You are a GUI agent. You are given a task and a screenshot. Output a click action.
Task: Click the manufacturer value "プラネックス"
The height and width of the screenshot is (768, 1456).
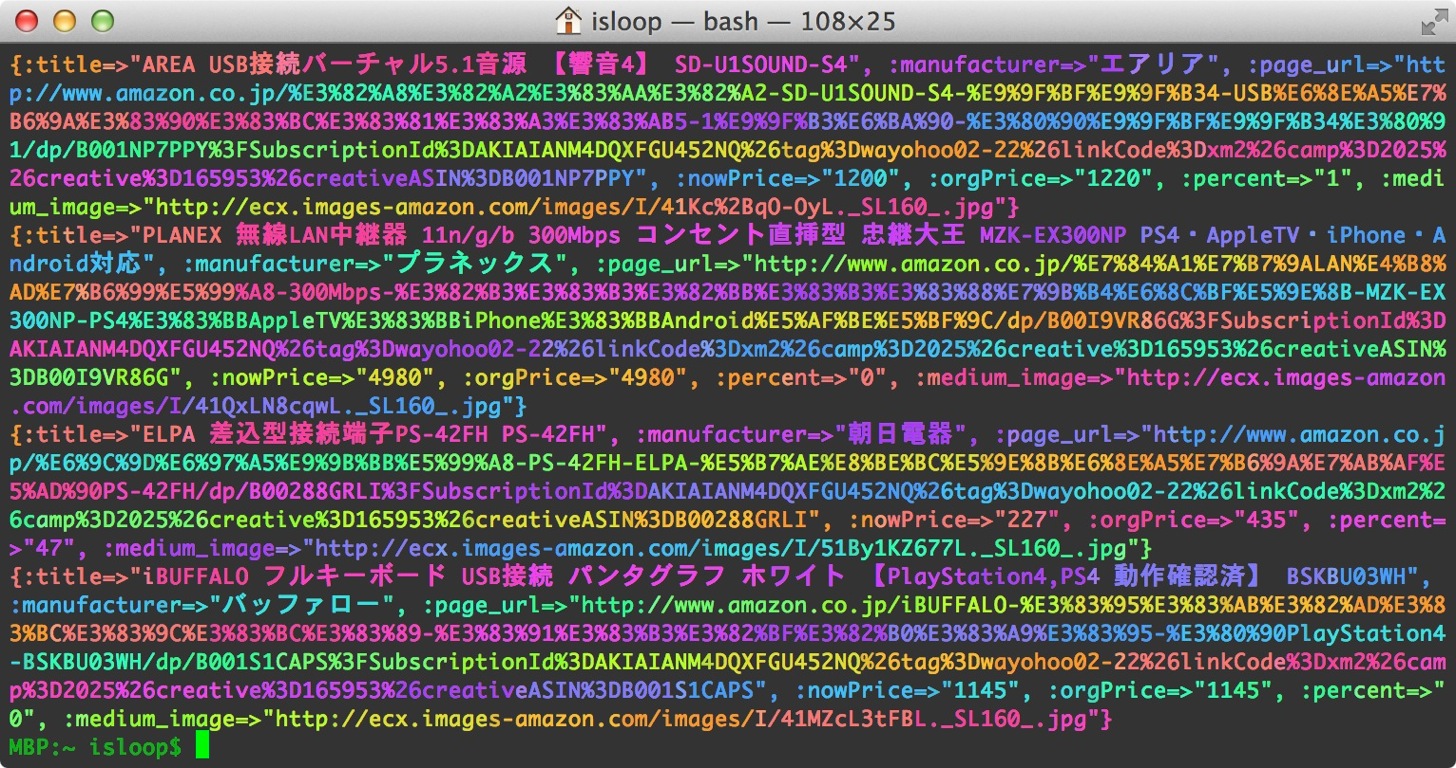point(475,264)
